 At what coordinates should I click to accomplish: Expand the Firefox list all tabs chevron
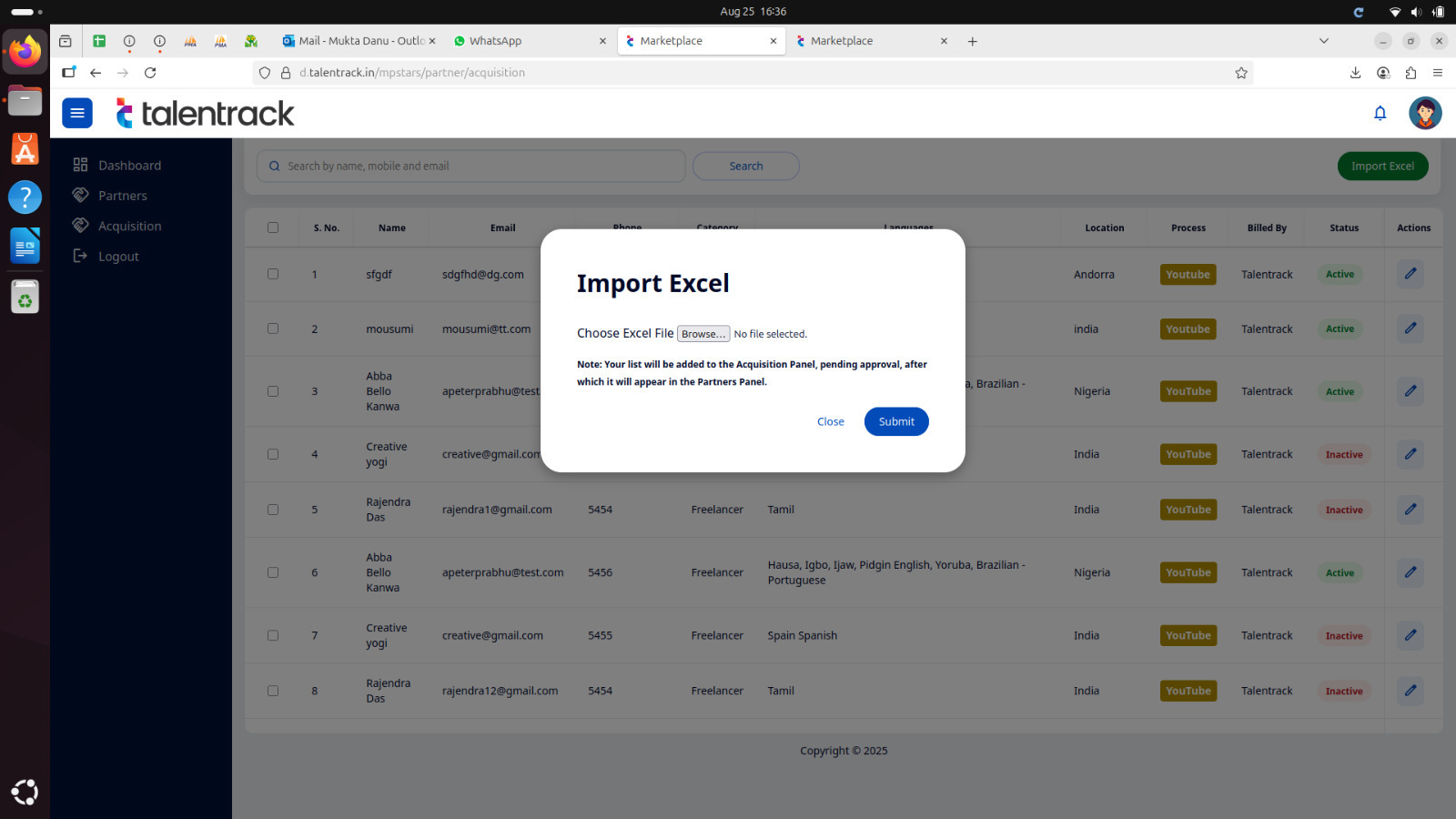tap(1323, 41)
